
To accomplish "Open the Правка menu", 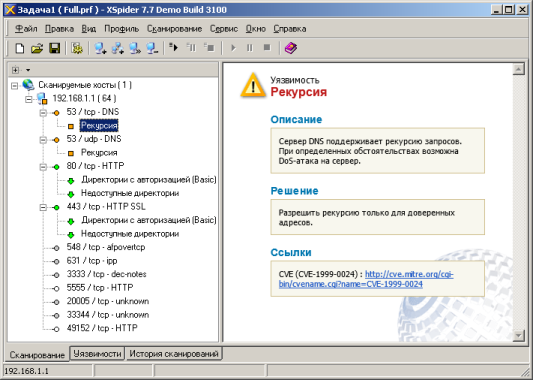I will point(59,29).
